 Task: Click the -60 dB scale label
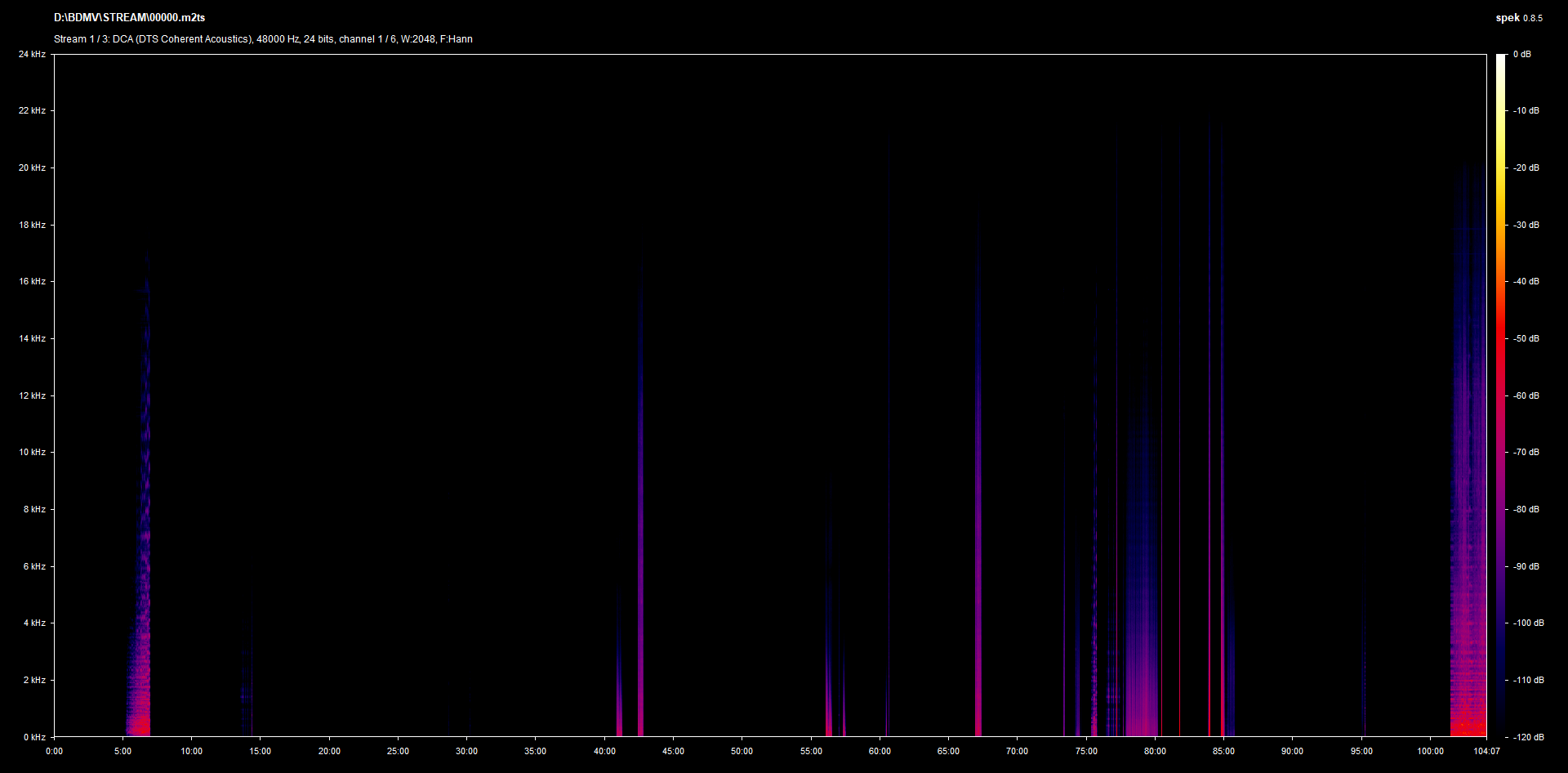tap(1526, 395)
